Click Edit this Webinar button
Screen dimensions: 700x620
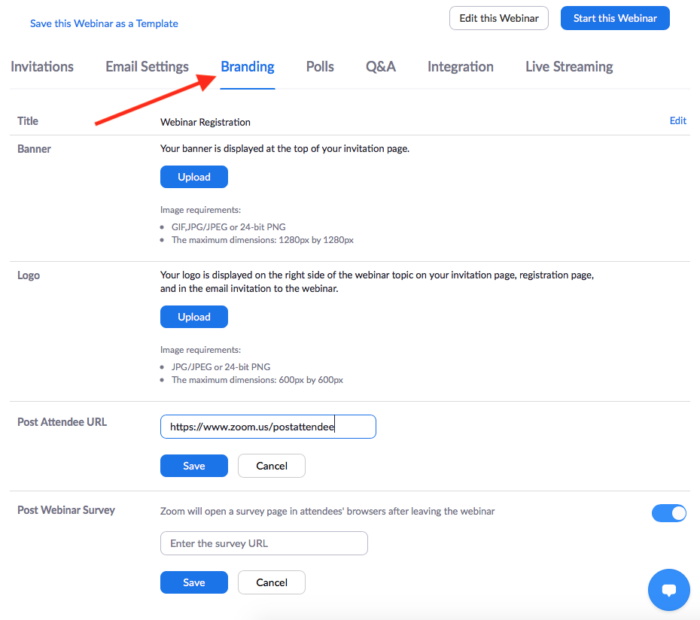(x=499, y=18)
